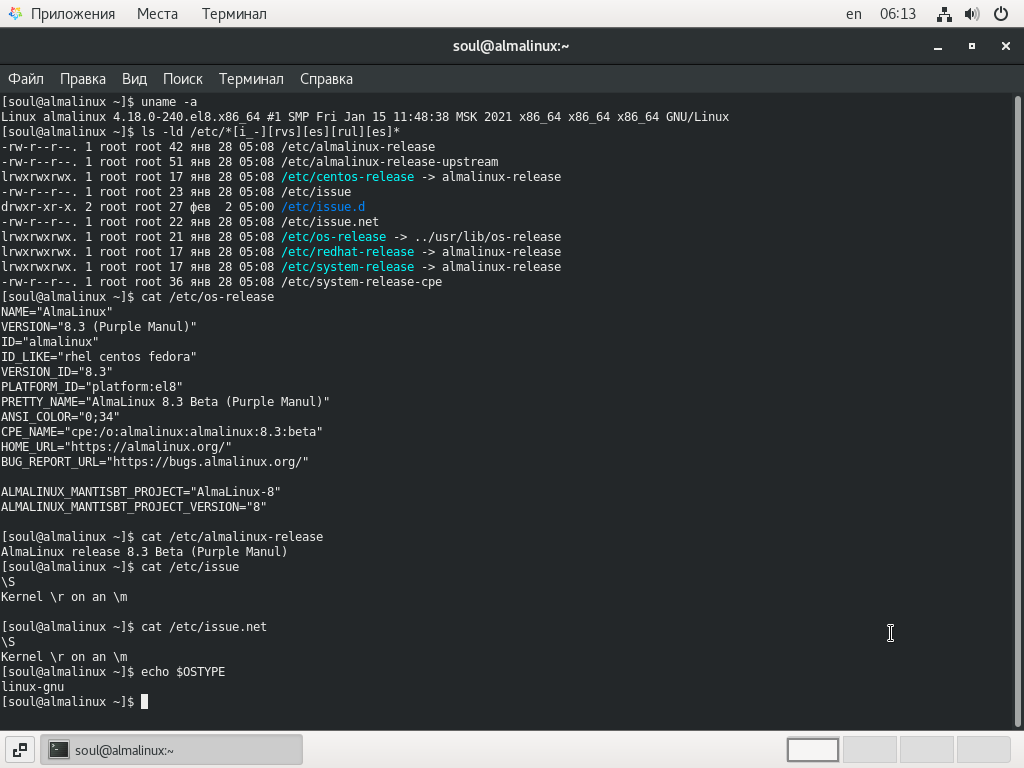Click the BUG_REPORT_URL bugs.almalinux.org text
Viewport: 1024px width, 768px height.
point(155,462)
